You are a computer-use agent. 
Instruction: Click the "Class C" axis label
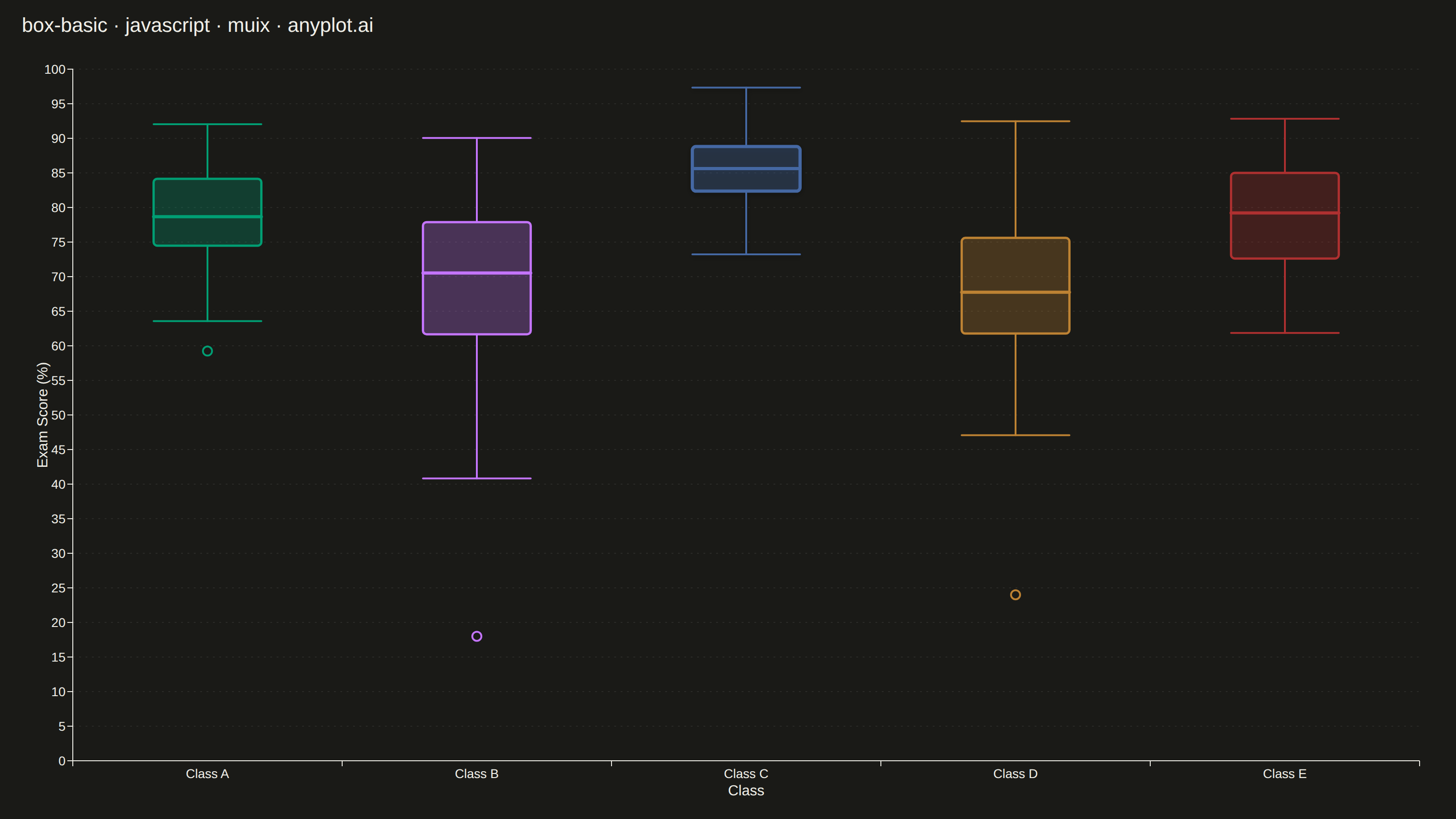pyautogui.click(x=746, y=774)
